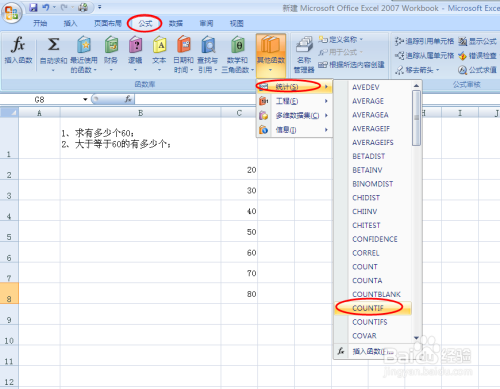Open the Name Manager icon
Image resolution: width=500 pixels, height=389 pixels.
point(304,45)
